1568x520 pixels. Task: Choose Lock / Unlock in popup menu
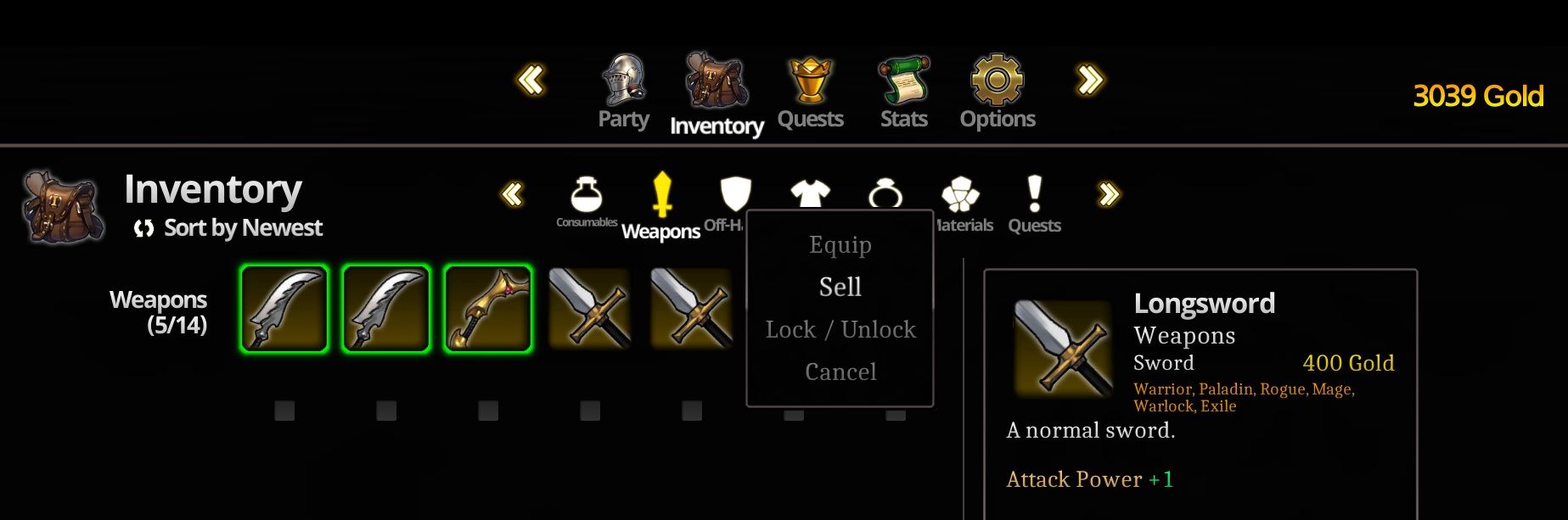tap(840, 329)
